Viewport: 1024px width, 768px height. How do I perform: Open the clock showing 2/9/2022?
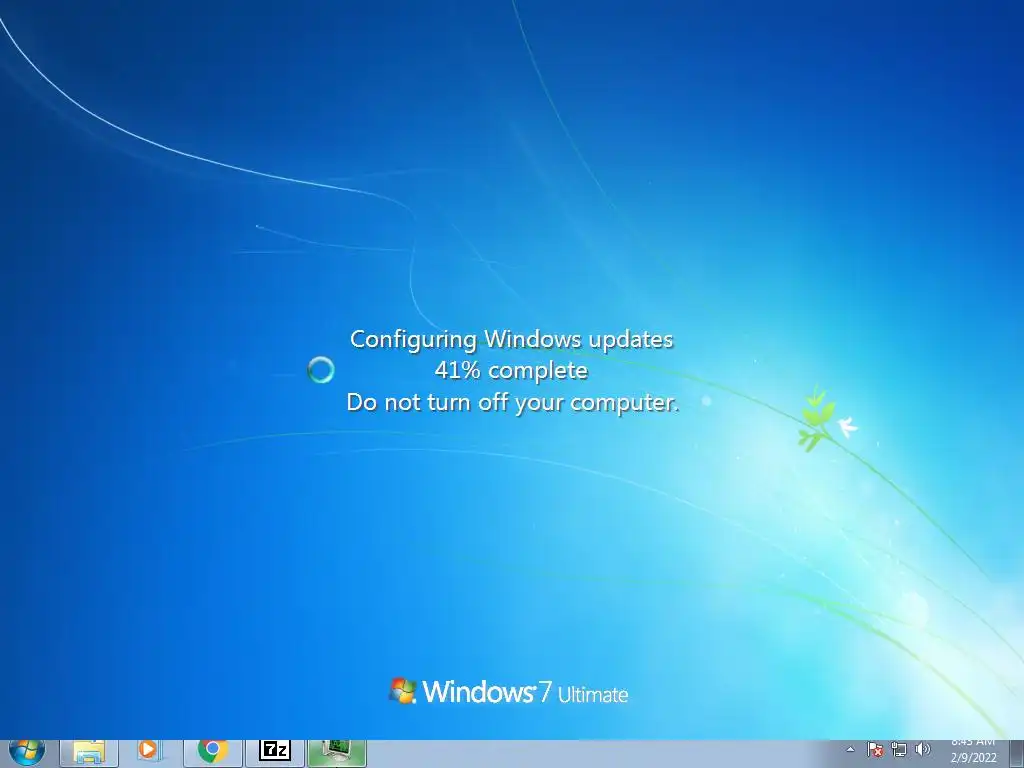coord(973,753)
